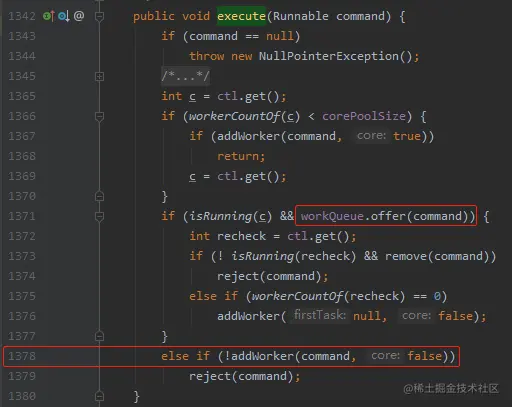512x407 pixels.
Task: Click the Runnable parameter type on line 1342
Action: coord(301,16)
